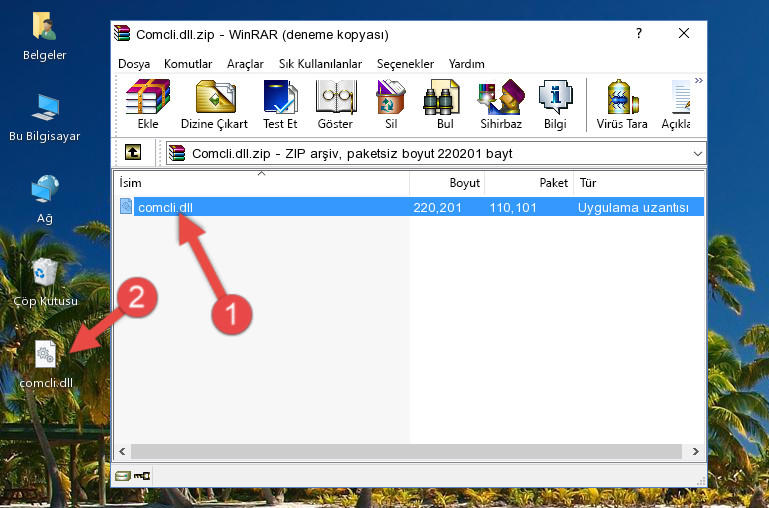Click the archive icon in address bar
The width and height of the screenshot is (769, 508).
pyautogui.click(x=177, y=153)
